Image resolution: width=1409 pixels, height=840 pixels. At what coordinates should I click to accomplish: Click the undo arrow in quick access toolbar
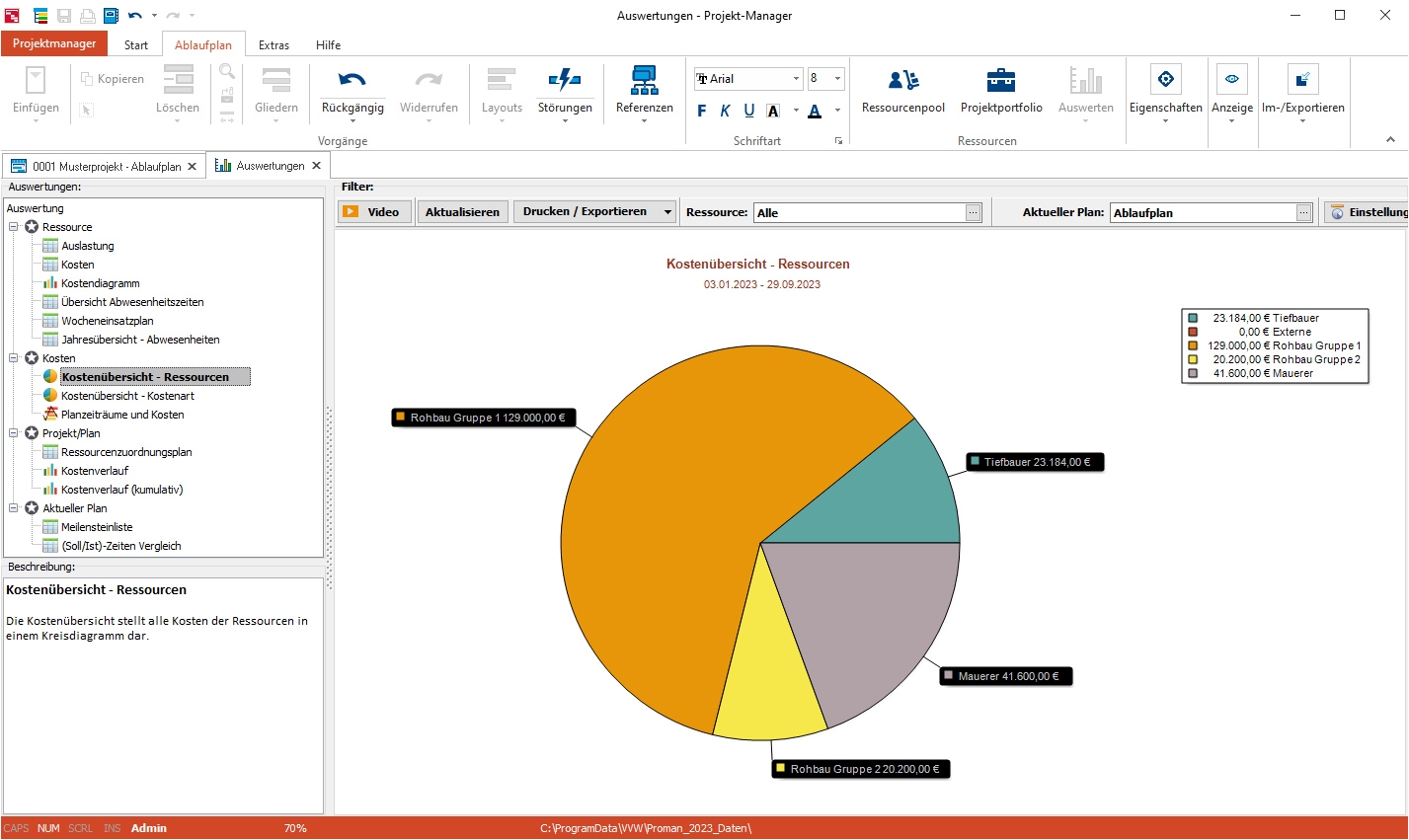point(135,16)
